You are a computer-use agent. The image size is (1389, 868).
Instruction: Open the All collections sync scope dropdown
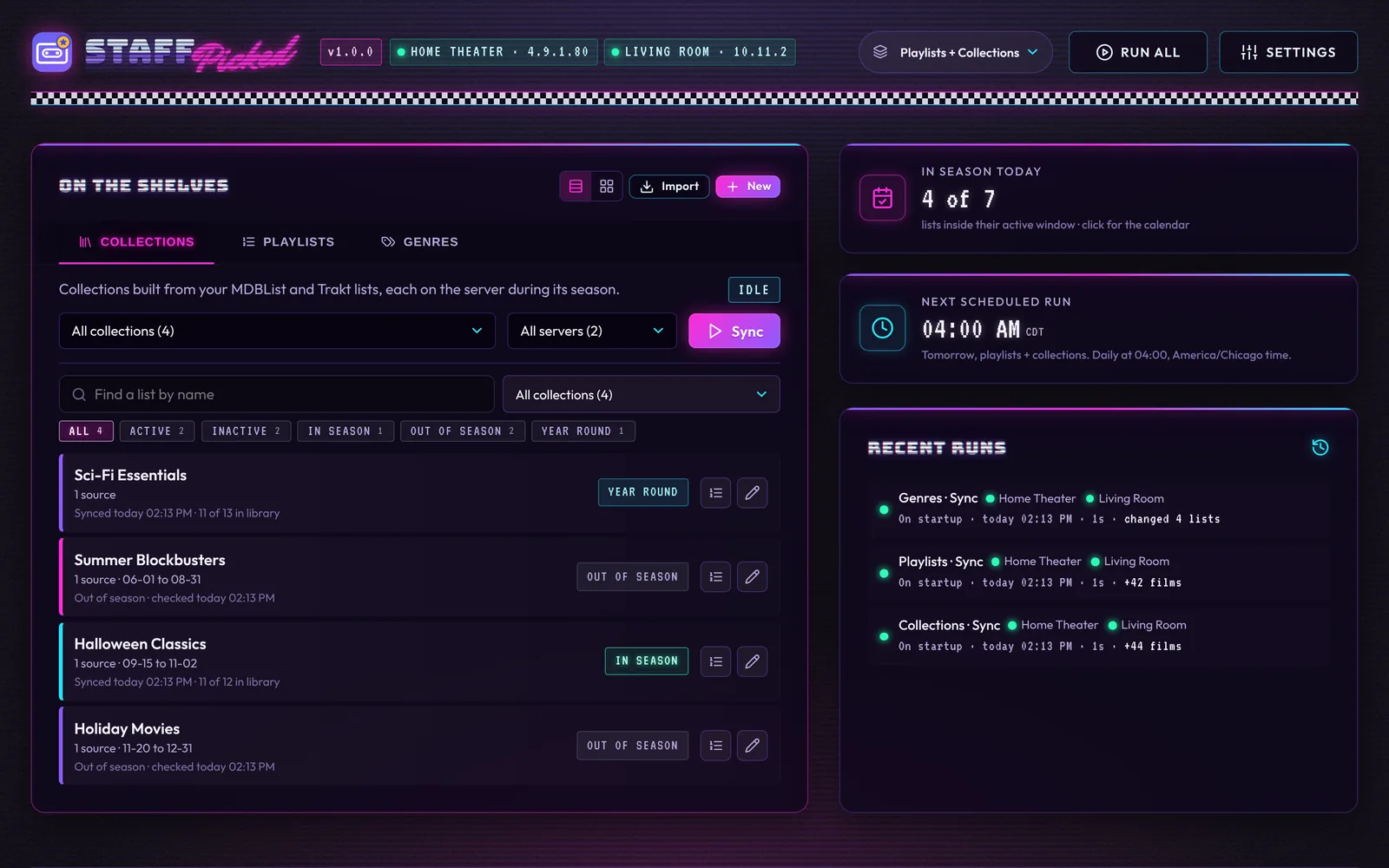277,332
